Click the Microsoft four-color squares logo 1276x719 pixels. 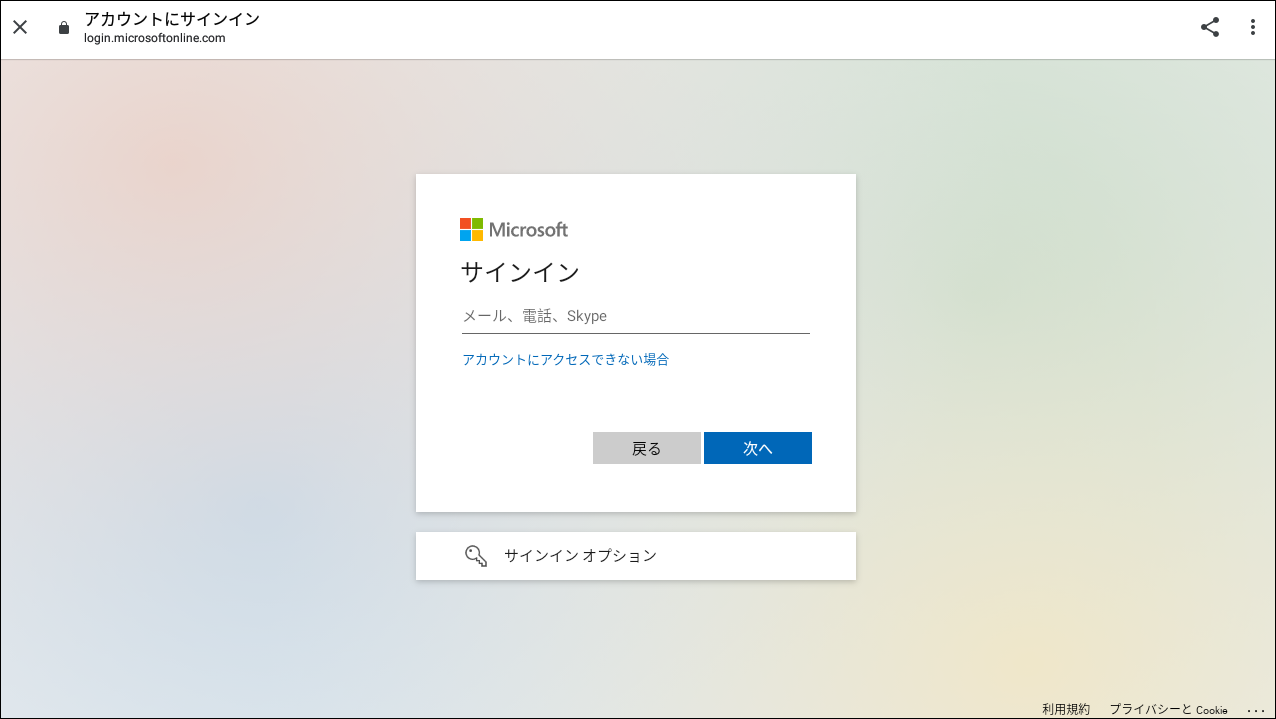[x=471, y=230]
